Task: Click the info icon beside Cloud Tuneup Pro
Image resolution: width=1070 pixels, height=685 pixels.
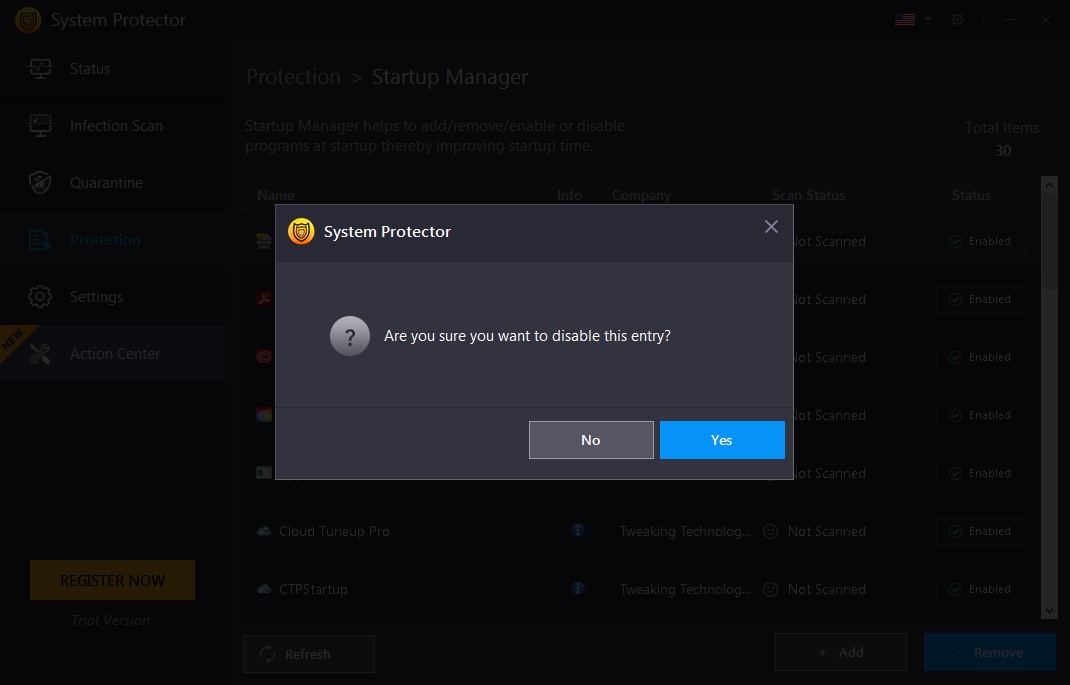Action: 578,530
